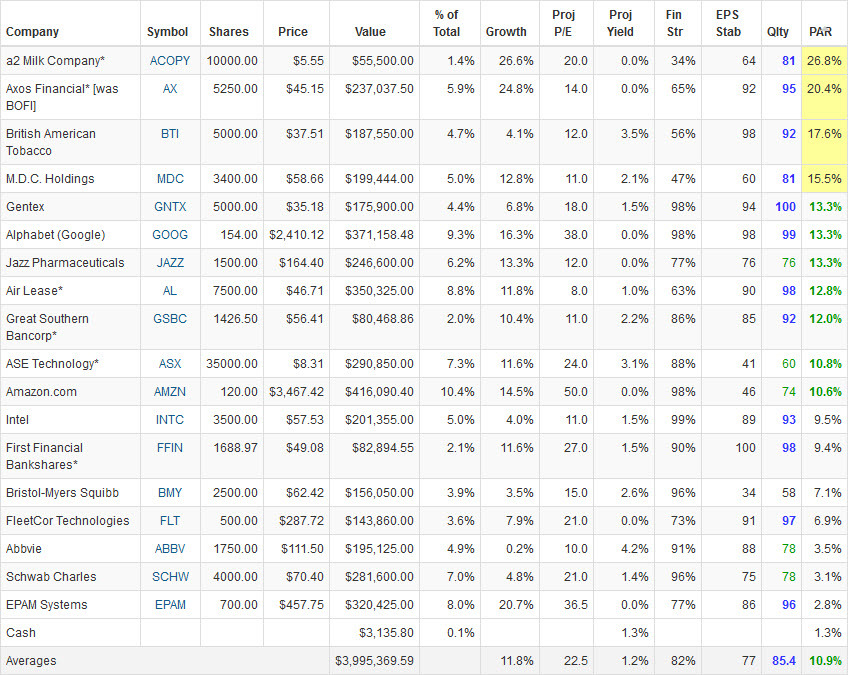Sort by the Company column header

click(32, 32)
